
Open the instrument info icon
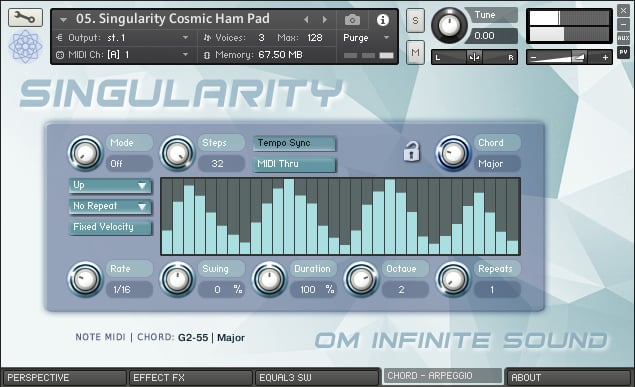[x=383, y=19]
